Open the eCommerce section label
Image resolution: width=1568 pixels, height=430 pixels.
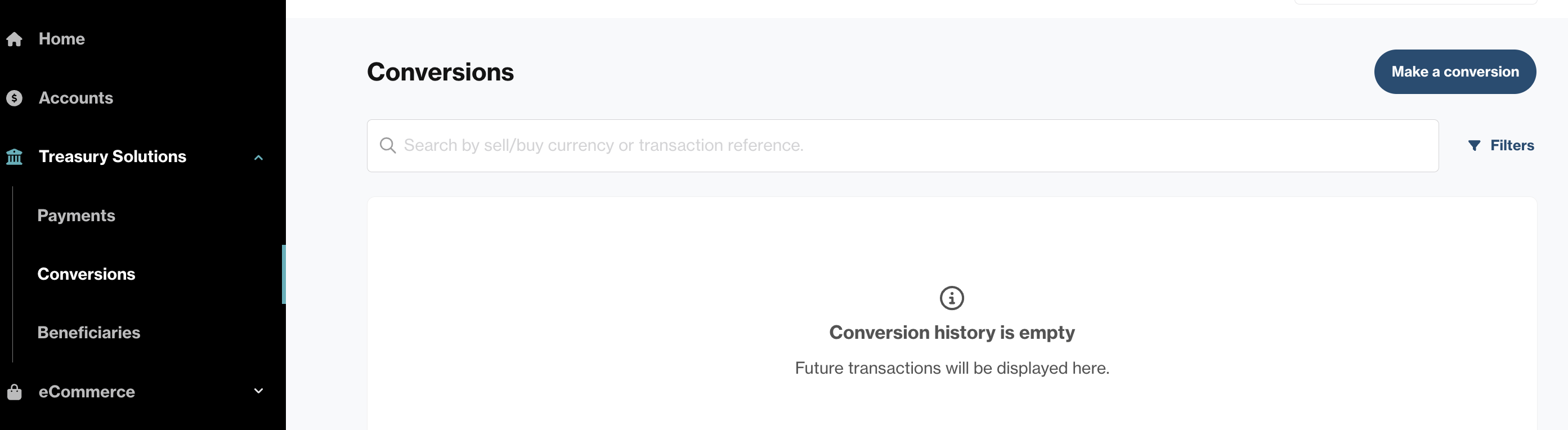click(87, 392)
